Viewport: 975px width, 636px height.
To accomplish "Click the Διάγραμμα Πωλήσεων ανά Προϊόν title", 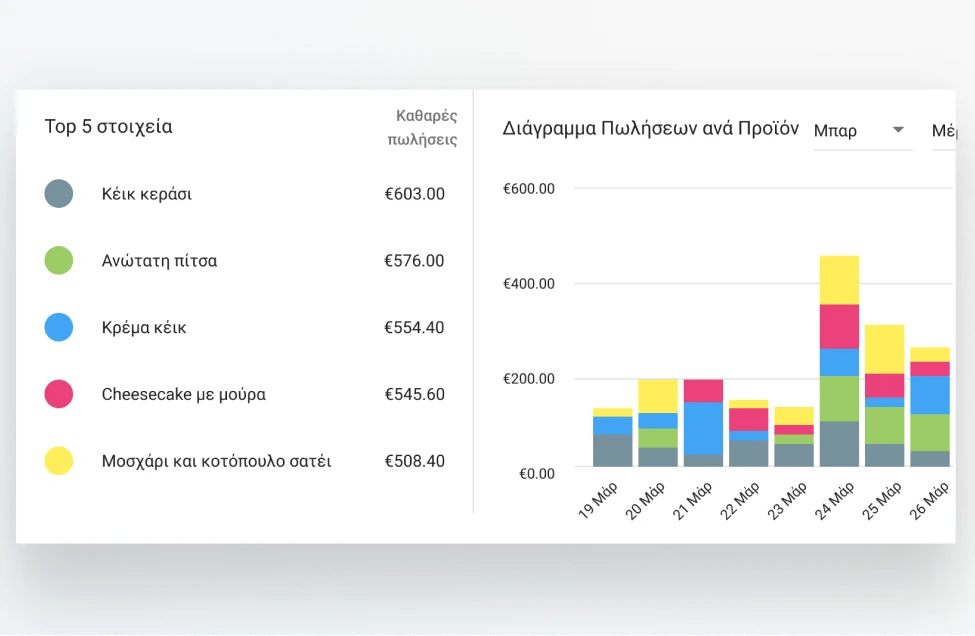I will point(651,128).
